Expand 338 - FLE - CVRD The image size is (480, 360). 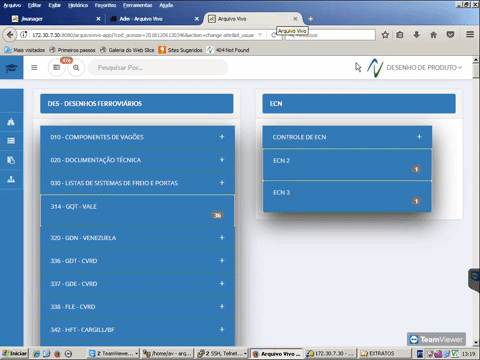(x=222, y=307)
